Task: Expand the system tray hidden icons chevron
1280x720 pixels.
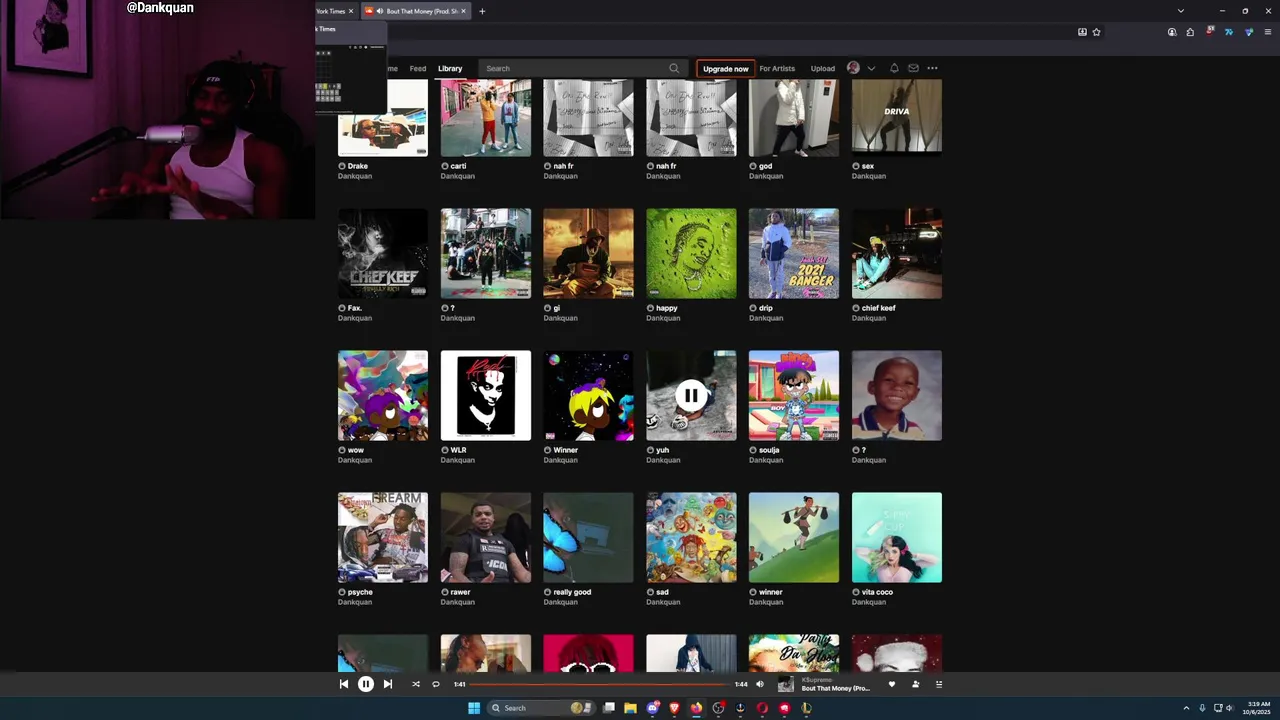Action: [x=1186, y=708]
